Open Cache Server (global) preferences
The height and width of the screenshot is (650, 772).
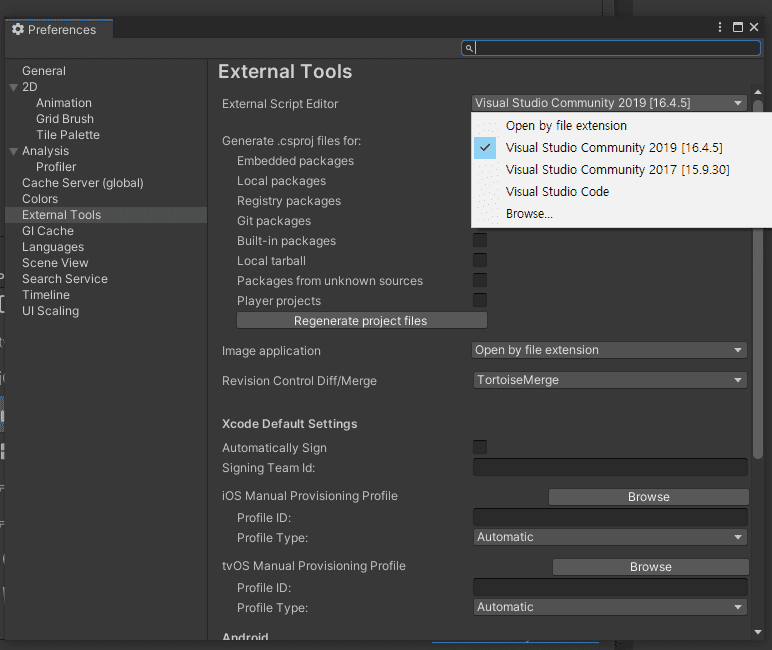click(83, 183)
